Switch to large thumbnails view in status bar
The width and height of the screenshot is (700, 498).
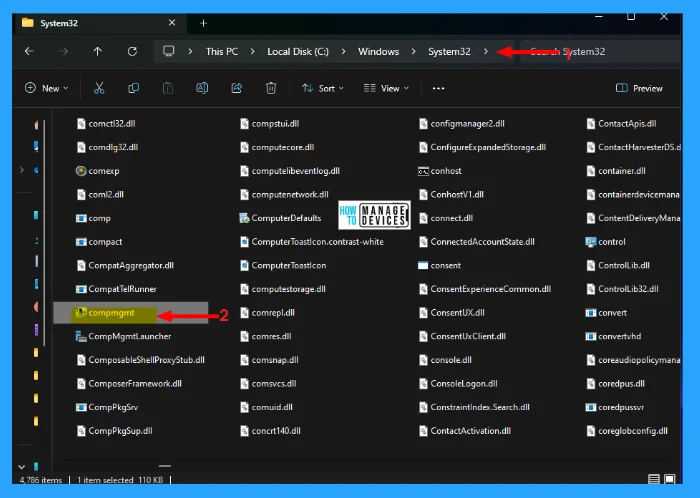coord(670,479)
